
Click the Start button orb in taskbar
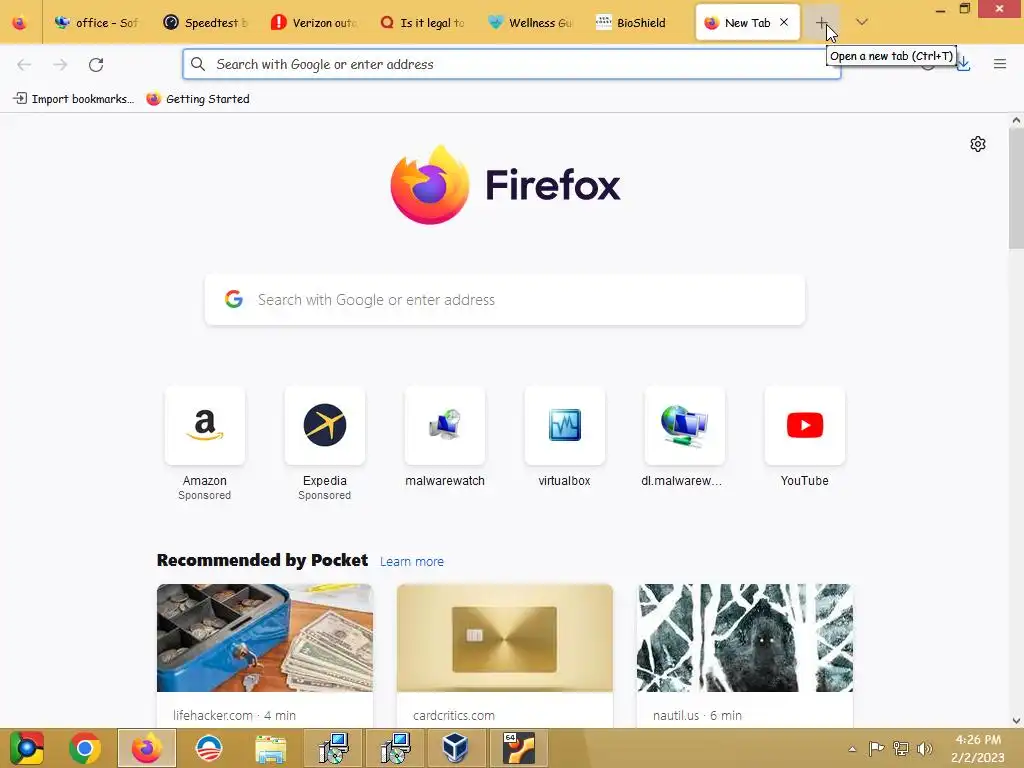point(27,748)
